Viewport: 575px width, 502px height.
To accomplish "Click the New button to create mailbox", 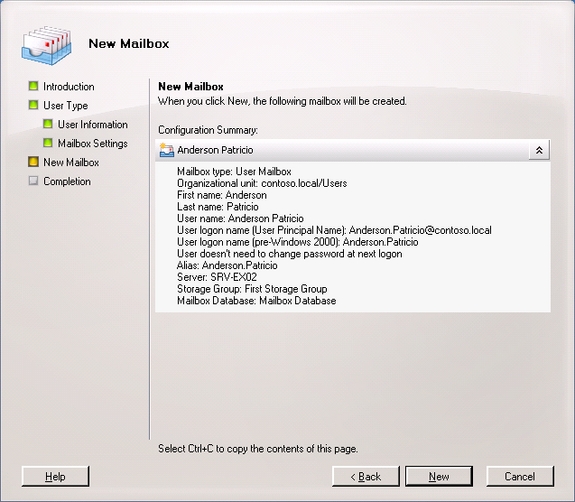I will pos(439,476).
